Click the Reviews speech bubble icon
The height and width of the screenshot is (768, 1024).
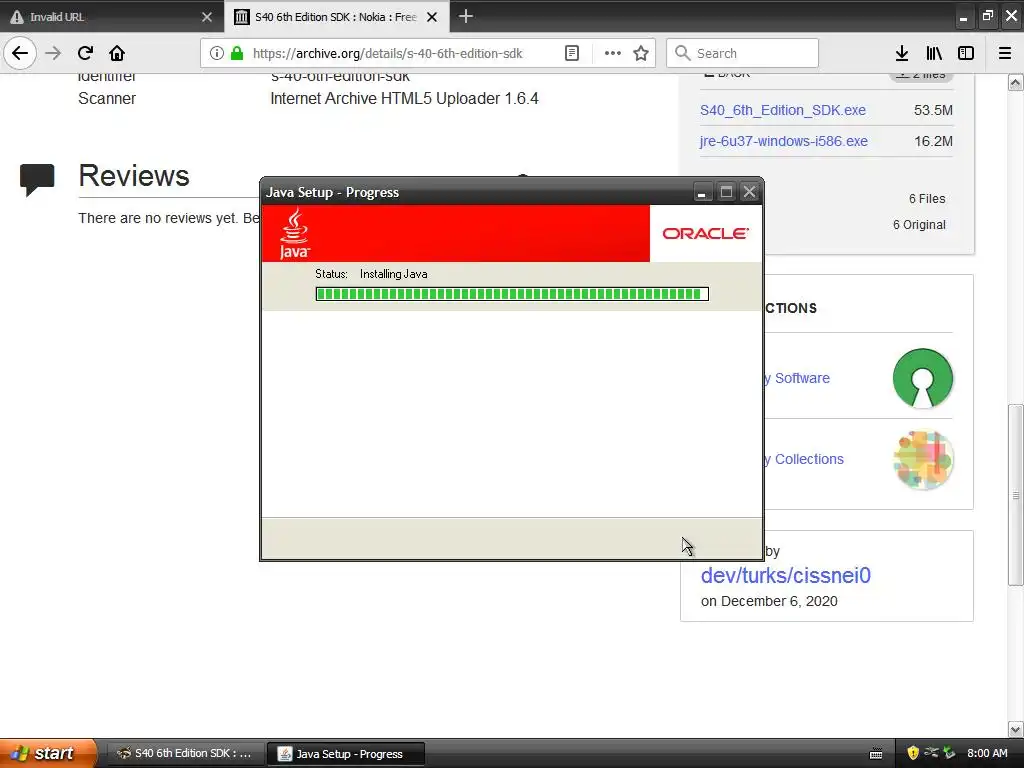[37, 180]
